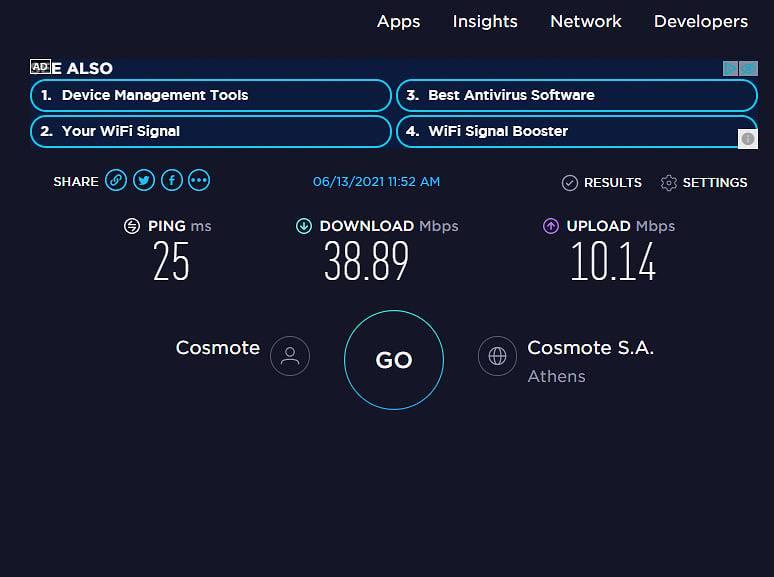The image size is (774, 577).
Task: Click the Cosmote user profile icon
Action: pos(290,356)
